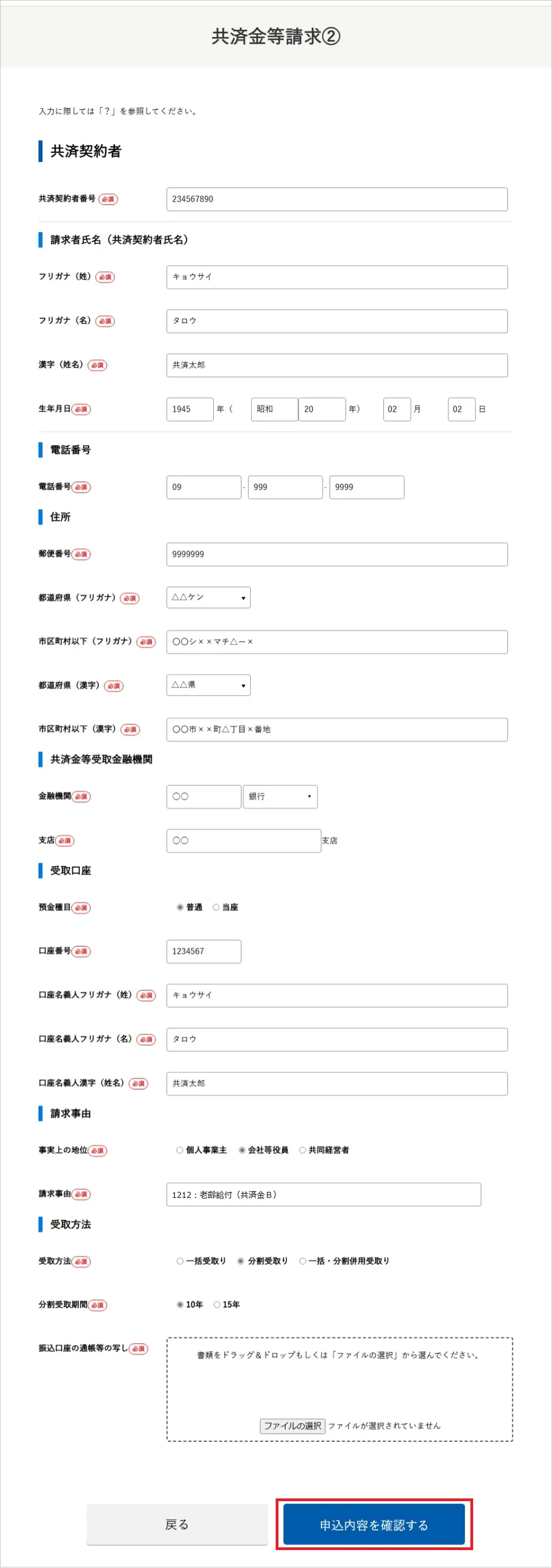Select 一括・分割併用受取り receipt method
This screenshot has width=552, height=1568.
click(x=302, y=1260)
